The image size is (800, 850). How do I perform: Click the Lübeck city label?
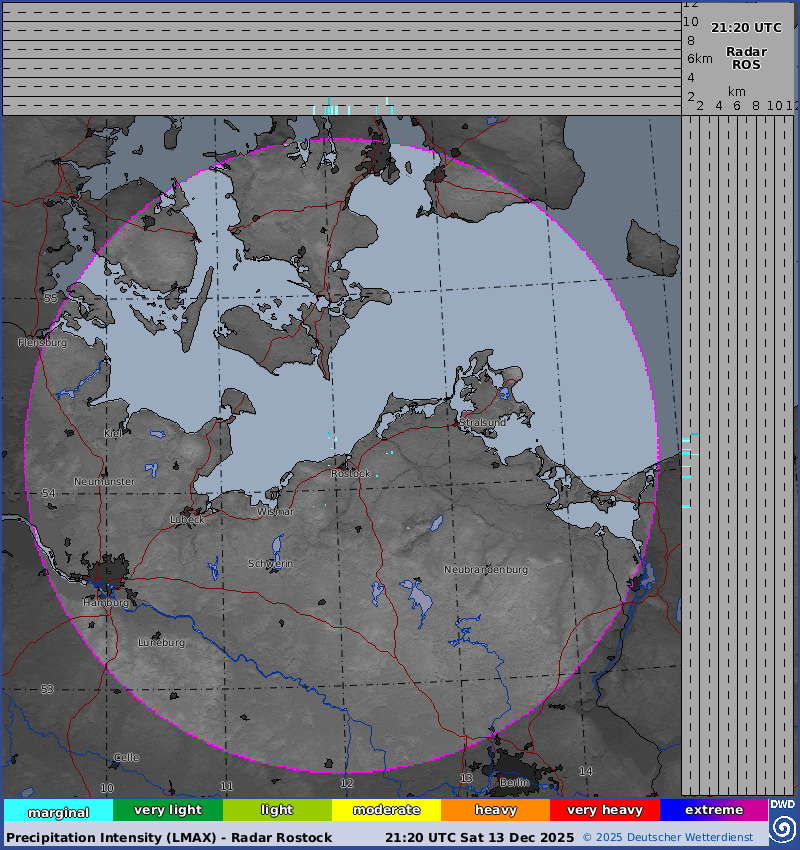[187, 519]
